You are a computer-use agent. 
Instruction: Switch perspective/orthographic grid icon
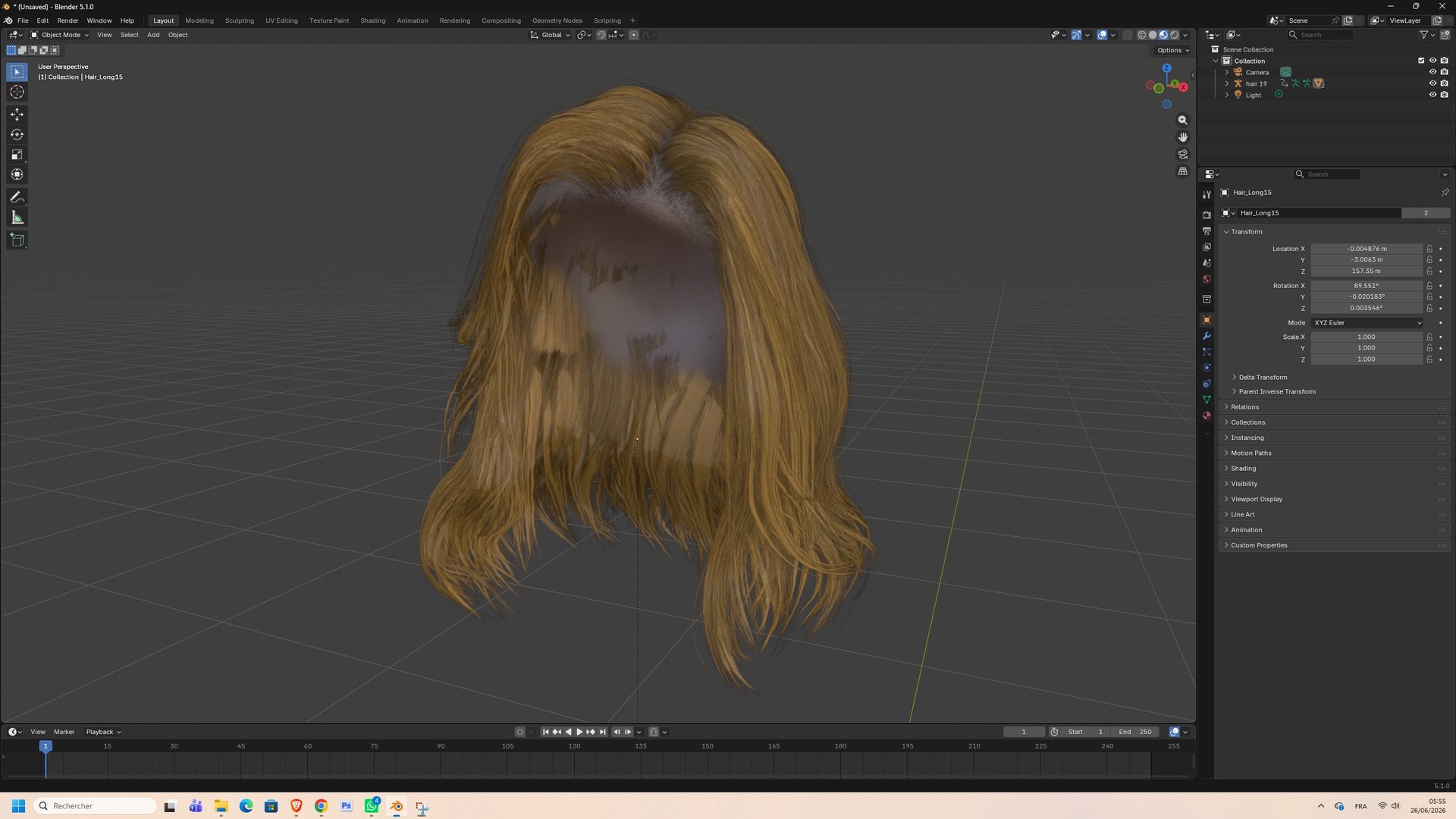[1182, 171]
